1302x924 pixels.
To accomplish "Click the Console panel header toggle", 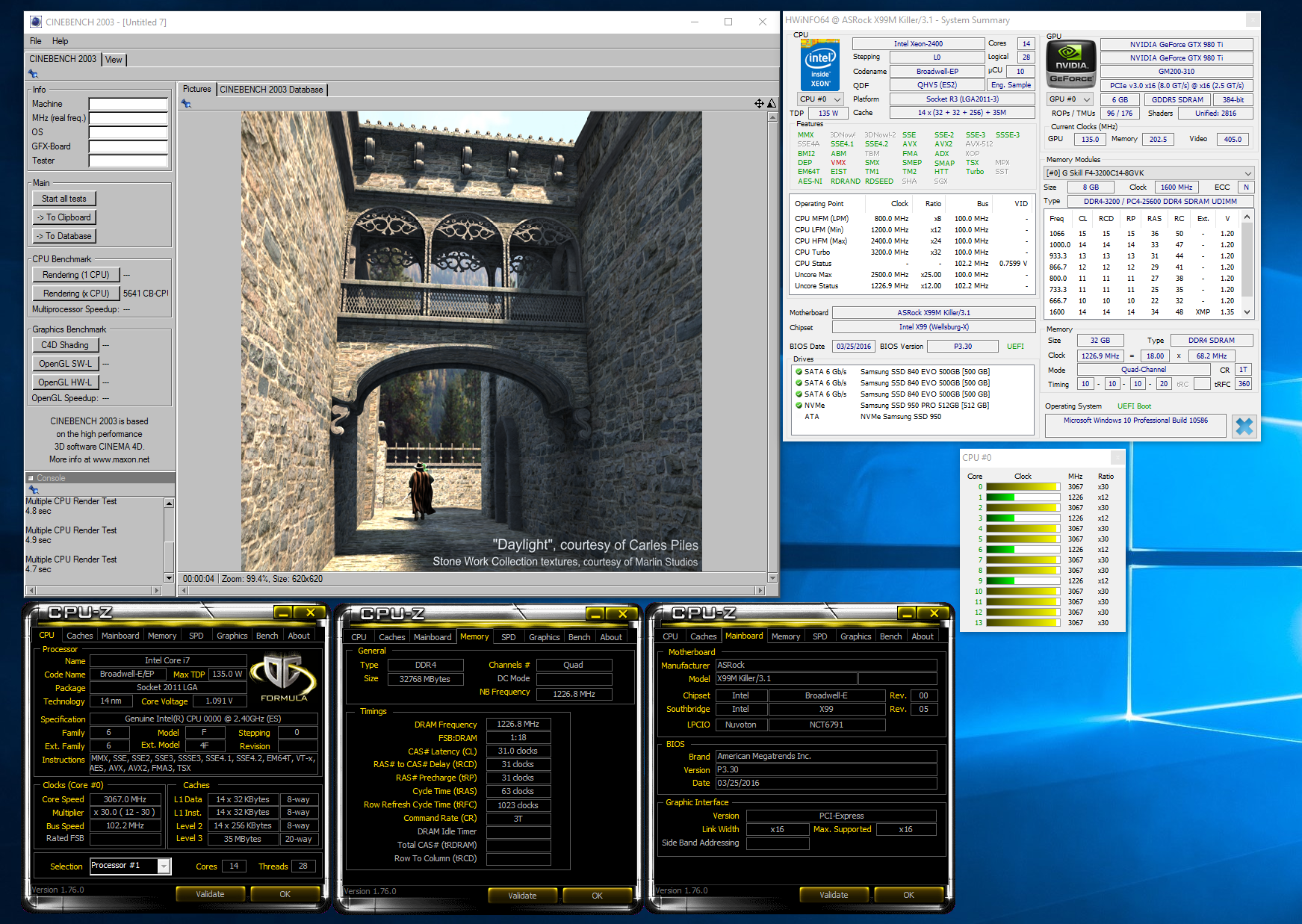I will (31, 478).
